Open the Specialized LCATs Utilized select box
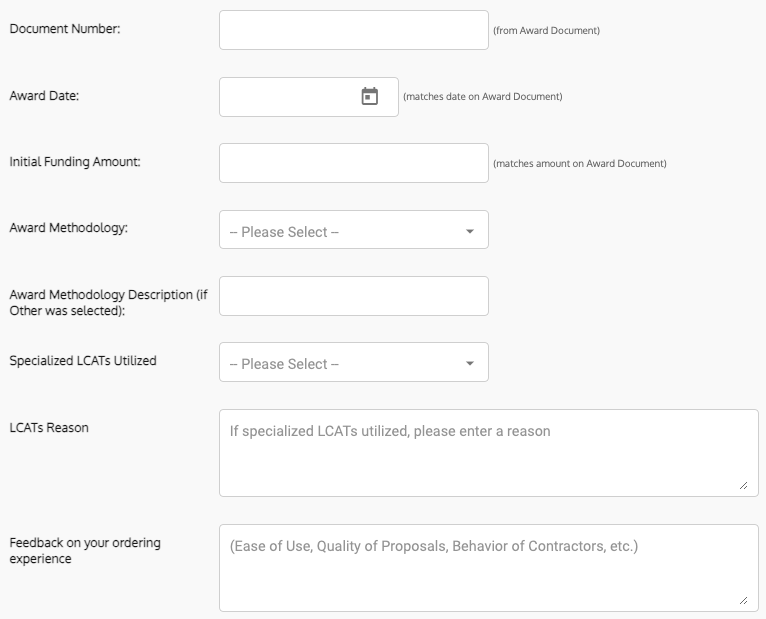Screen dimensions: 766x619 click(x=354, y=362)
